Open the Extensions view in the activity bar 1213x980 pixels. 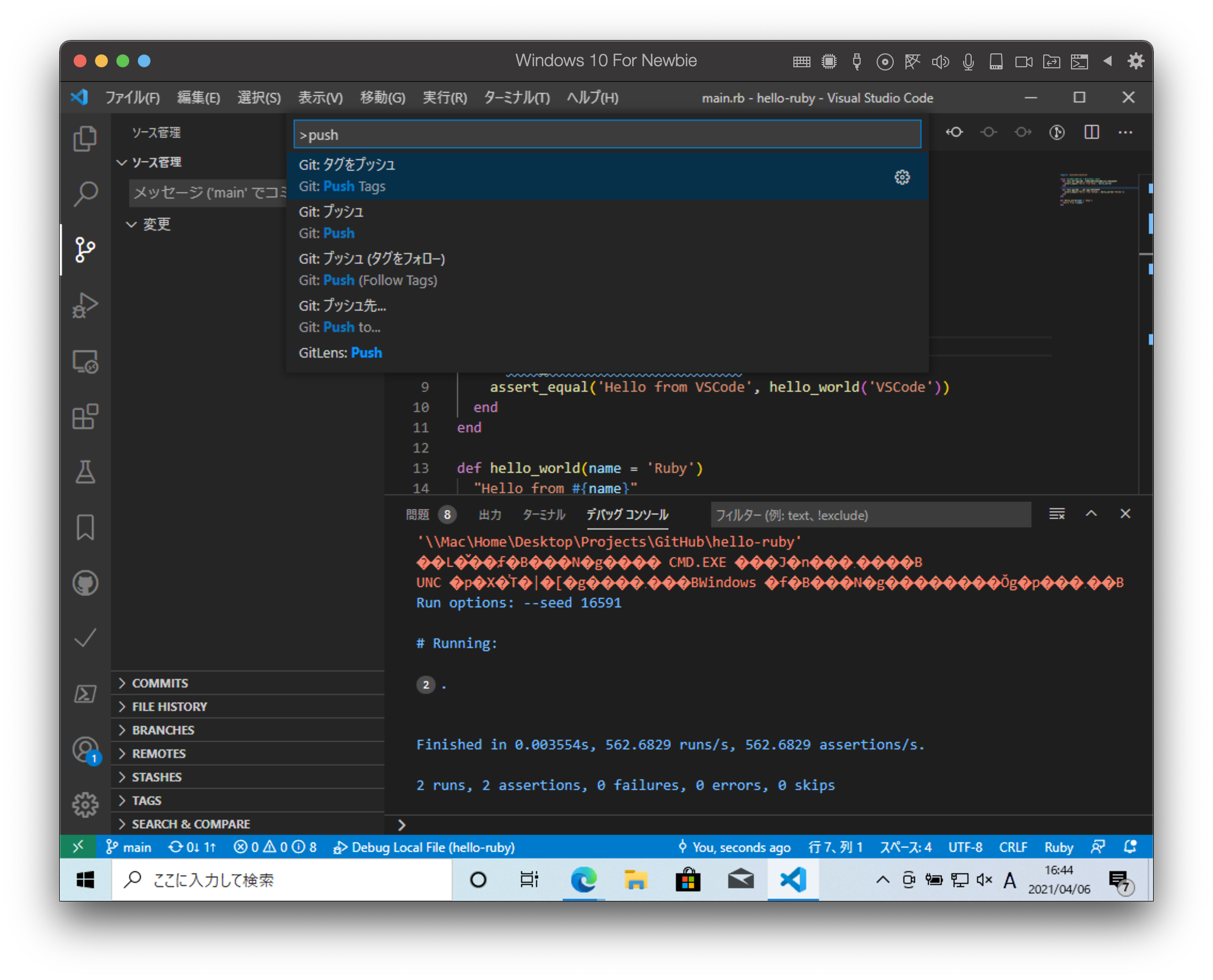coord(85,417)
